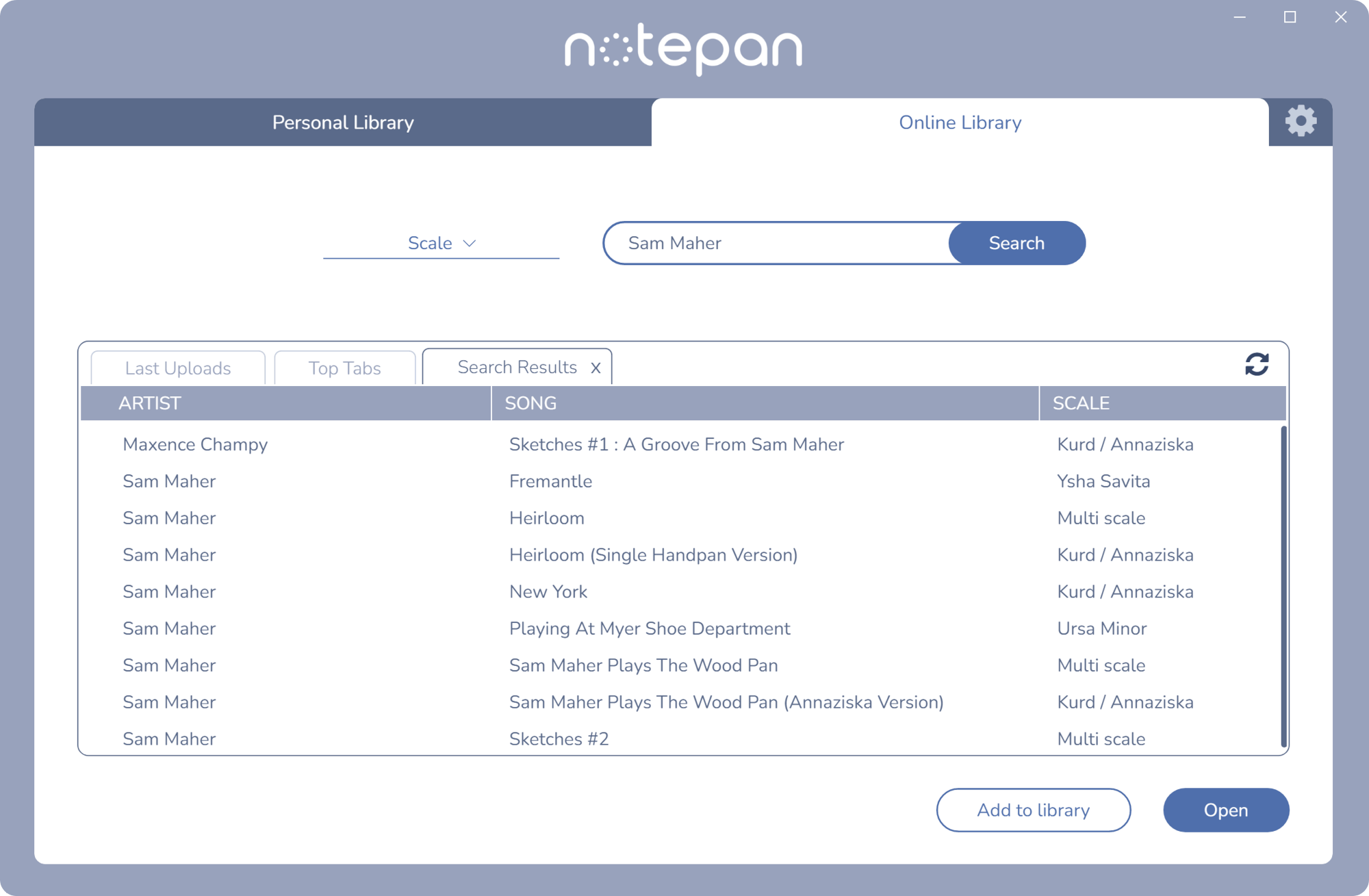1369x896 pixels.
Task: Sort by the SONG column header
Action: tap(765, 403)
